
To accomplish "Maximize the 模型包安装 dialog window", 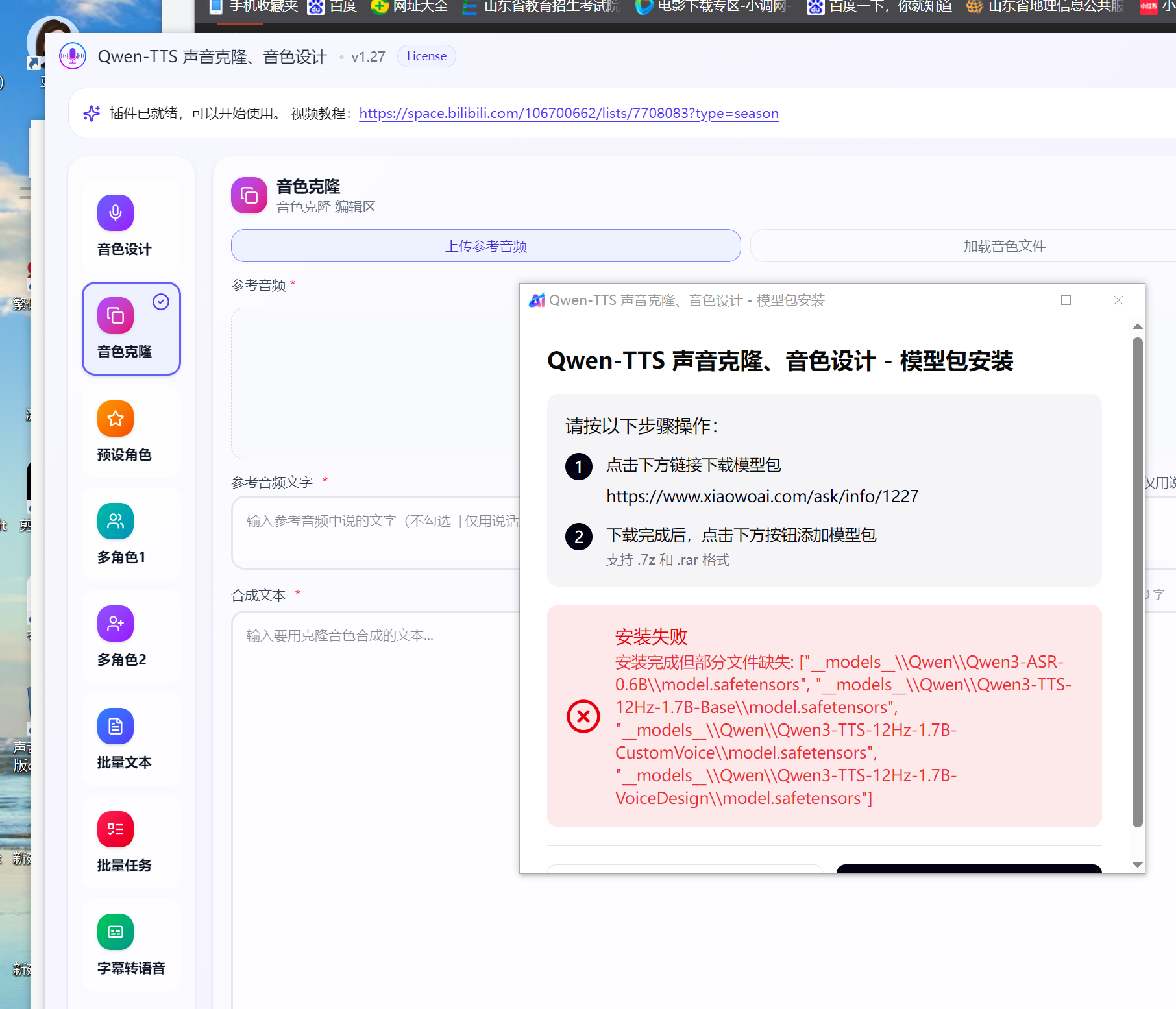I will [x=1066, y=300].
